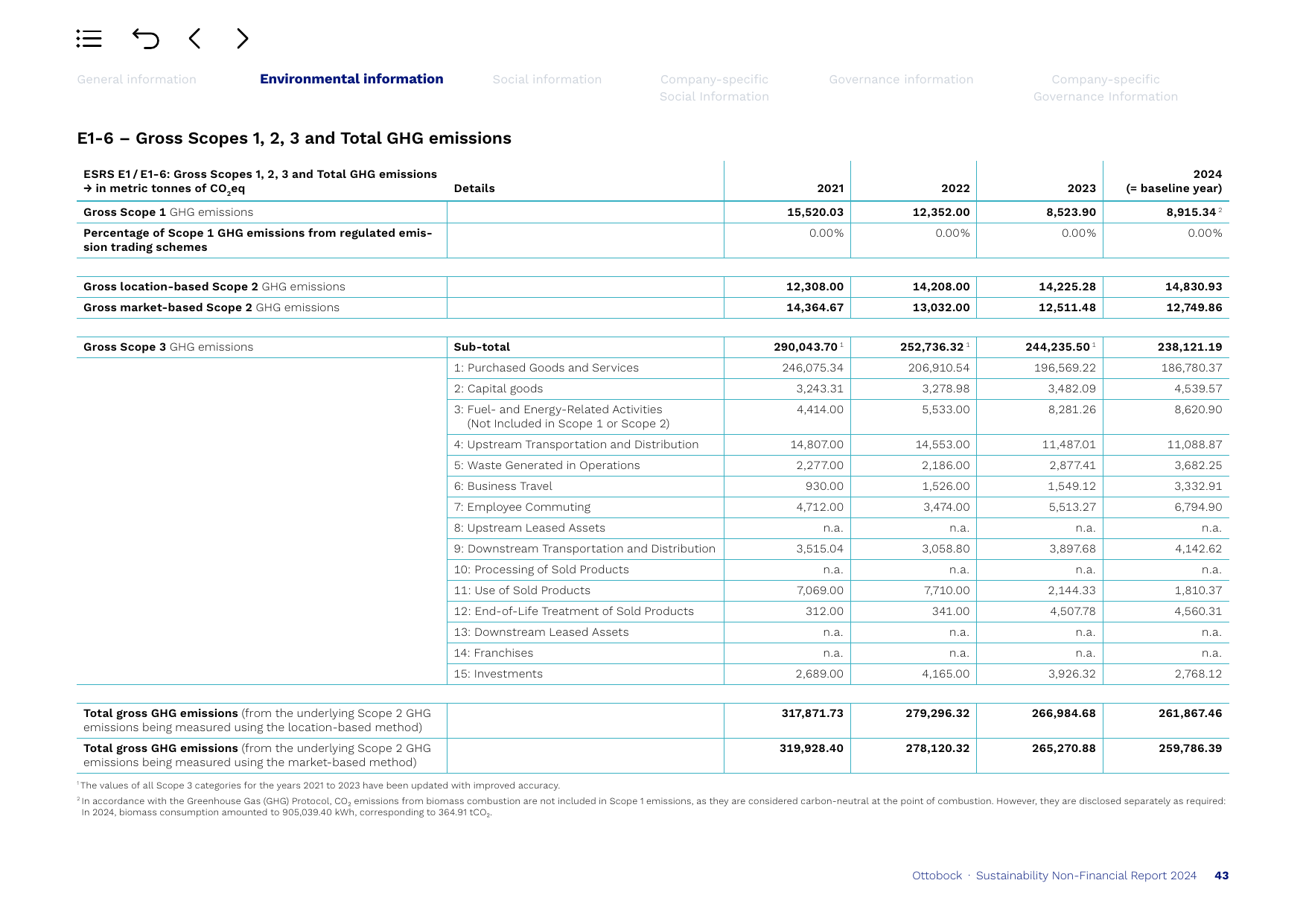Click the 290,043.70 Scope 3 sub-total value
The image size is (1306, 924).
pos(806,347)
